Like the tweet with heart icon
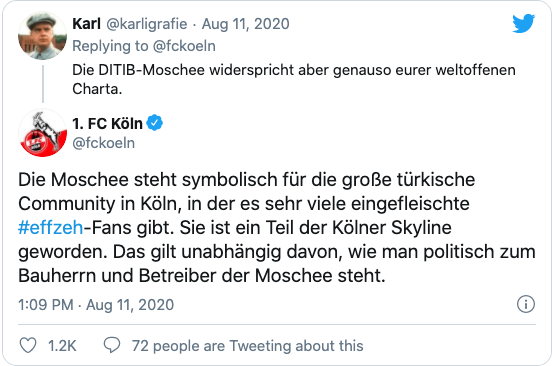 tap(28, 345)
